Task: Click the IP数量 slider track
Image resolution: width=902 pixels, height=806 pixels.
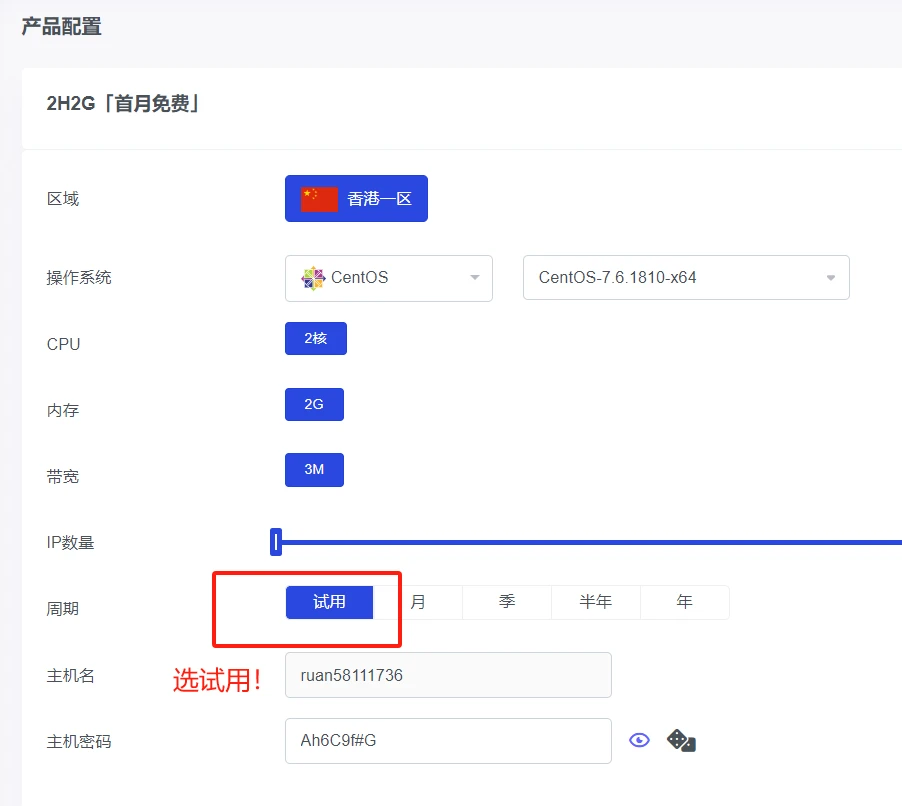Action: 600,542
